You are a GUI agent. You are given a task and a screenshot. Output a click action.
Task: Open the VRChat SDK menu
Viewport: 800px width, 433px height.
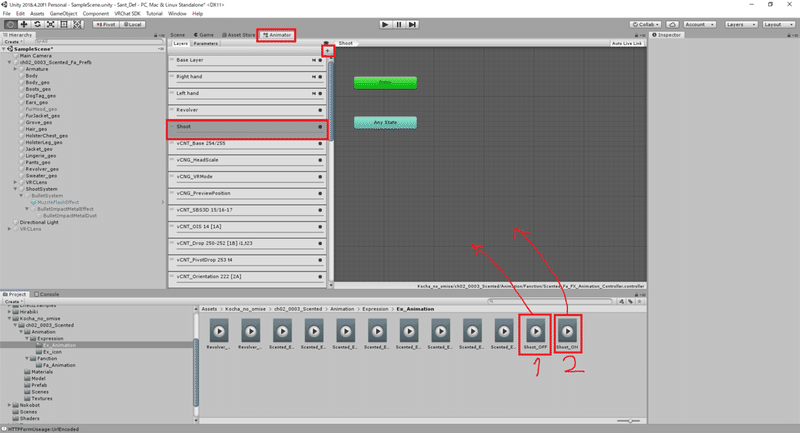(127, 14)
